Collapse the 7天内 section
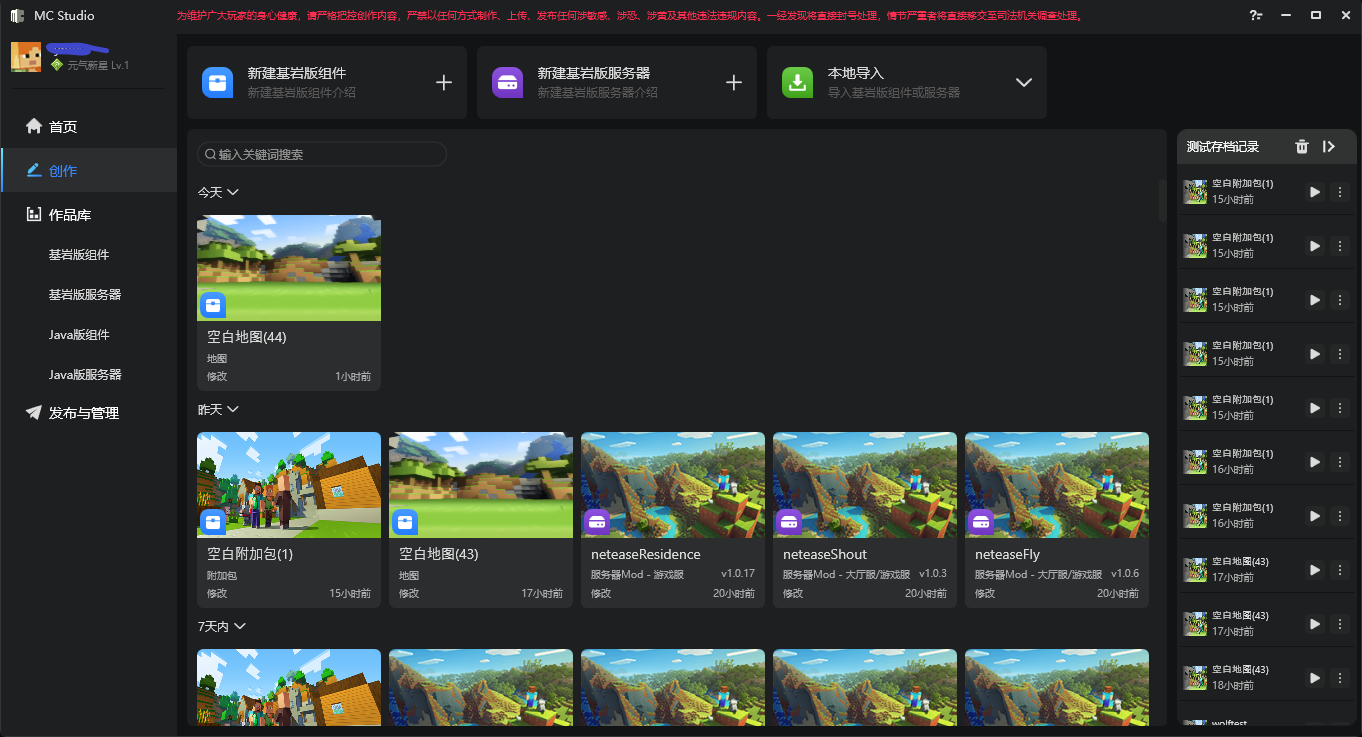The image size is (1362, 737). (239, 626)
